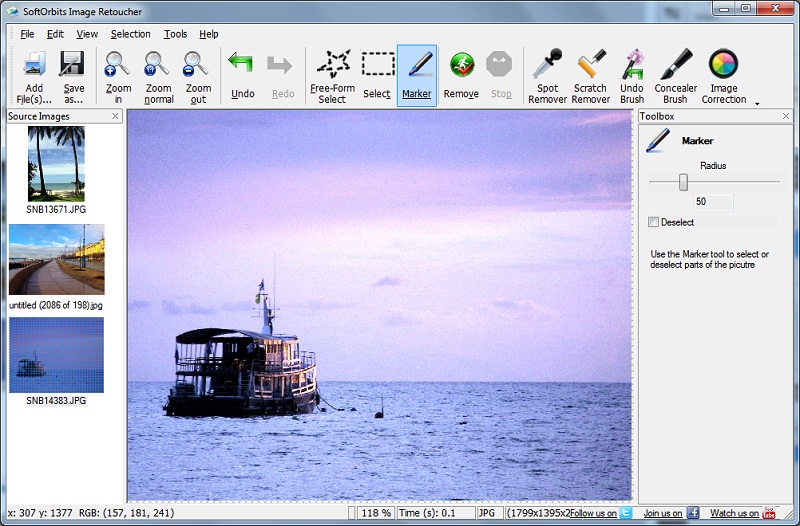Open the Edit menu
800x526 pixels.
(55, 34)
